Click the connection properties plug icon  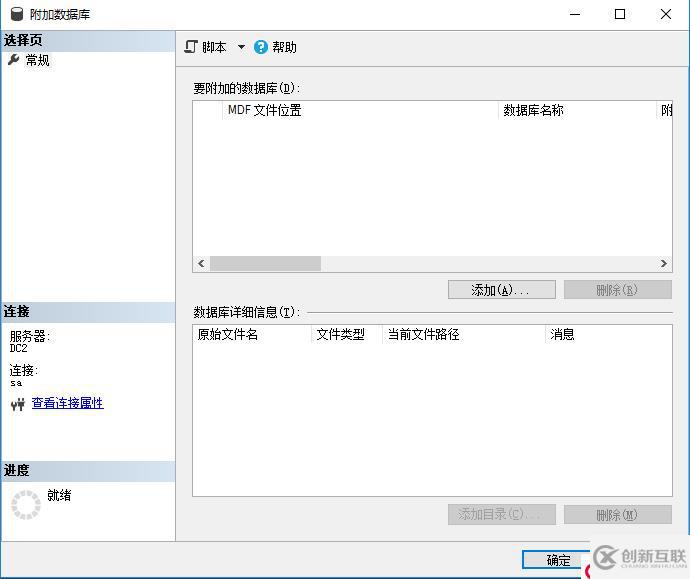pyautogui.click(x=18, y=403)
